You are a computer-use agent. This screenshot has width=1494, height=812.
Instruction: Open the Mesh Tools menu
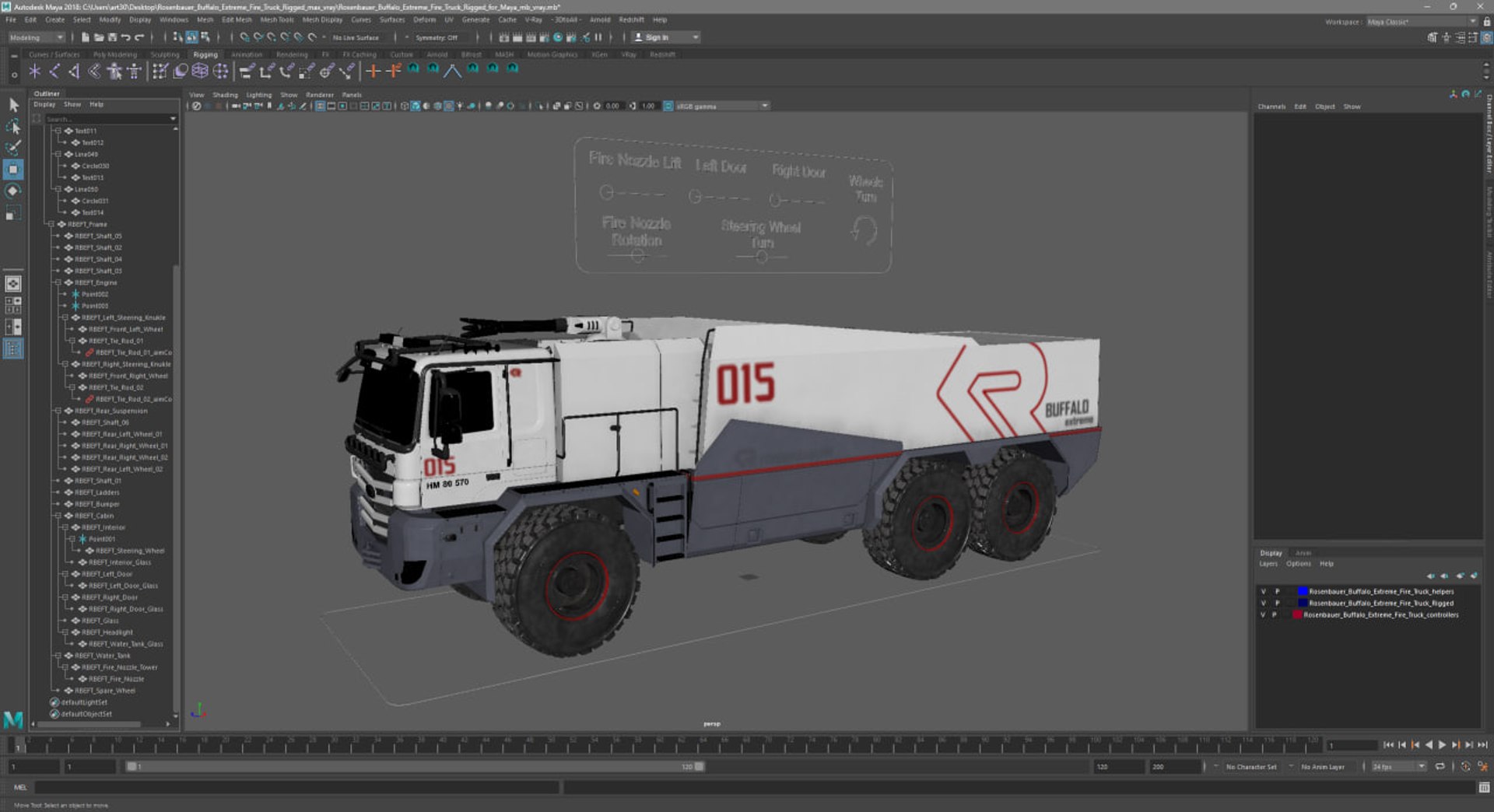click(276, 20)
